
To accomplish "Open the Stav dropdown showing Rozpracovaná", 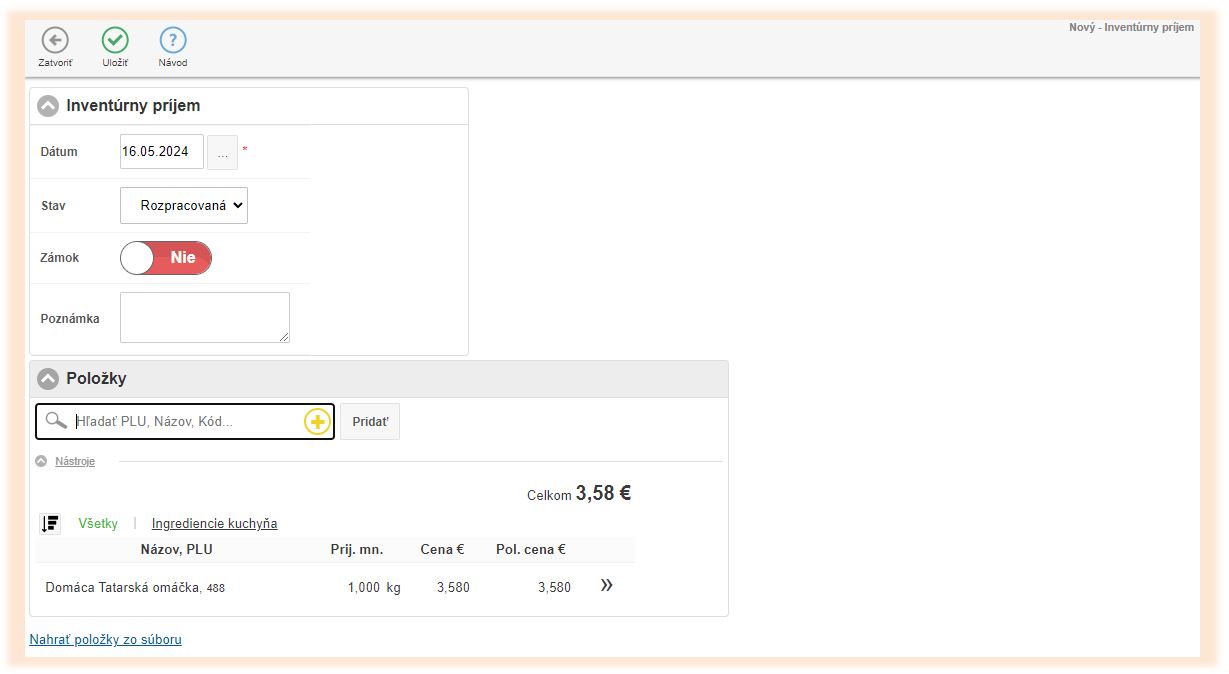I will [184, 205].
